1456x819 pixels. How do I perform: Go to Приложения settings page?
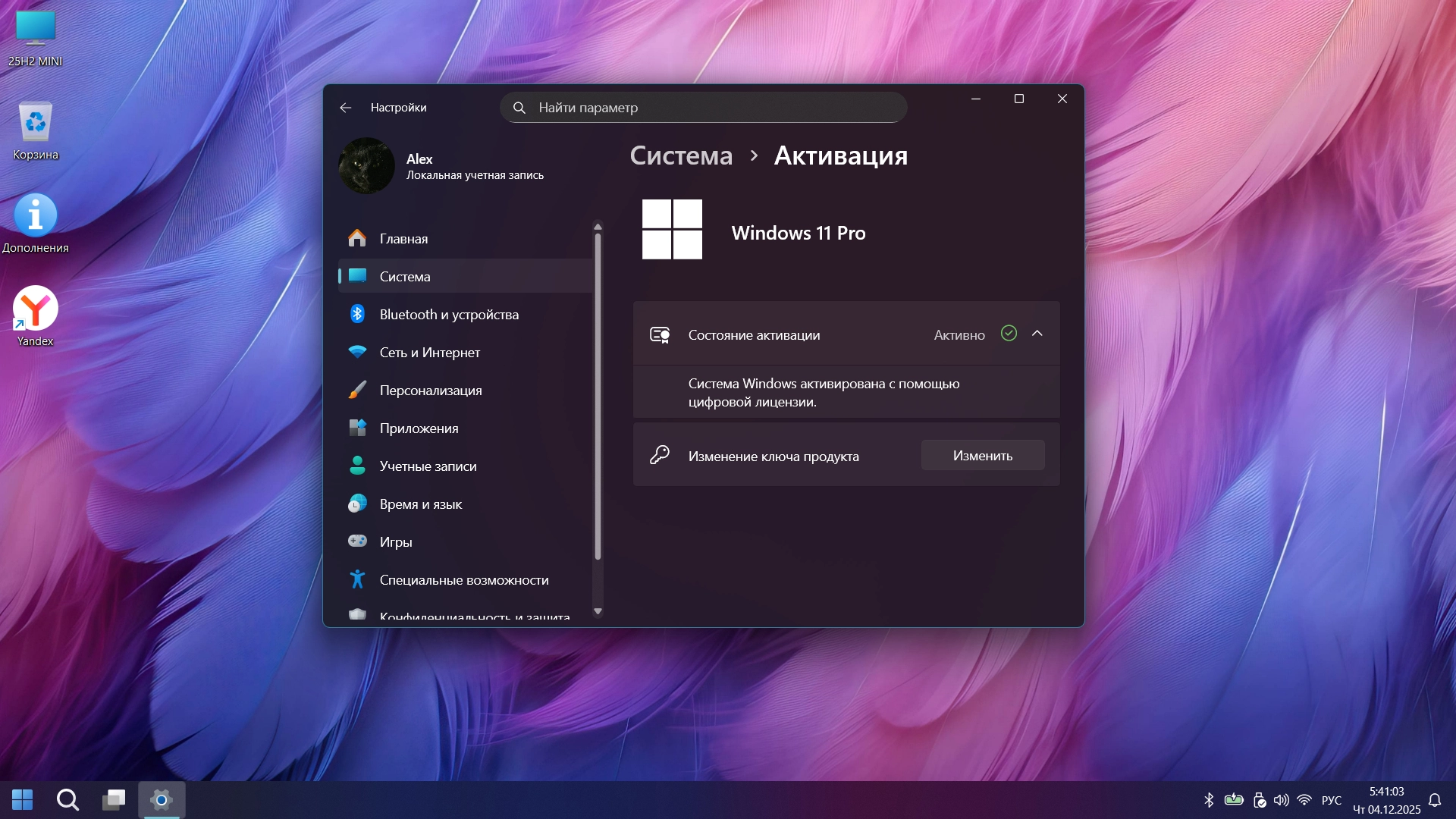419,428
